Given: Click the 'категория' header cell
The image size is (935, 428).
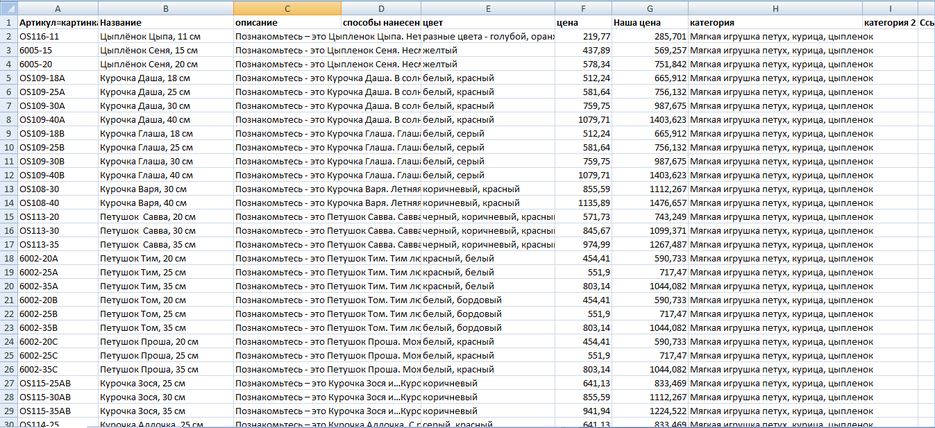Looking at the screenshot, I should click(775, 23).
